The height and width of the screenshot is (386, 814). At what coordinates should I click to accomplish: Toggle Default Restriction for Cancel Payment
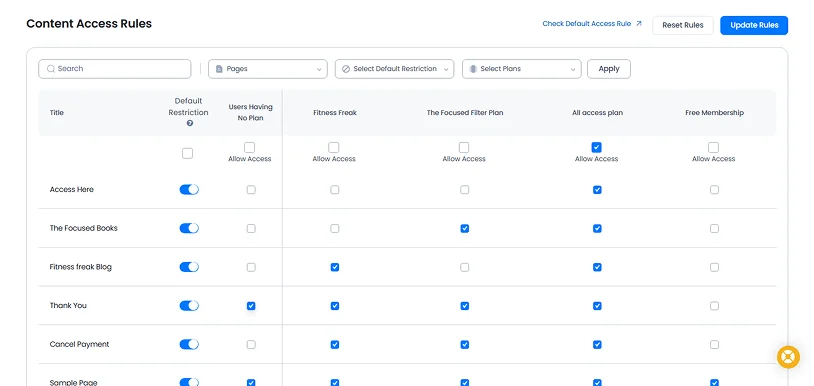click(x=189, y=344)
